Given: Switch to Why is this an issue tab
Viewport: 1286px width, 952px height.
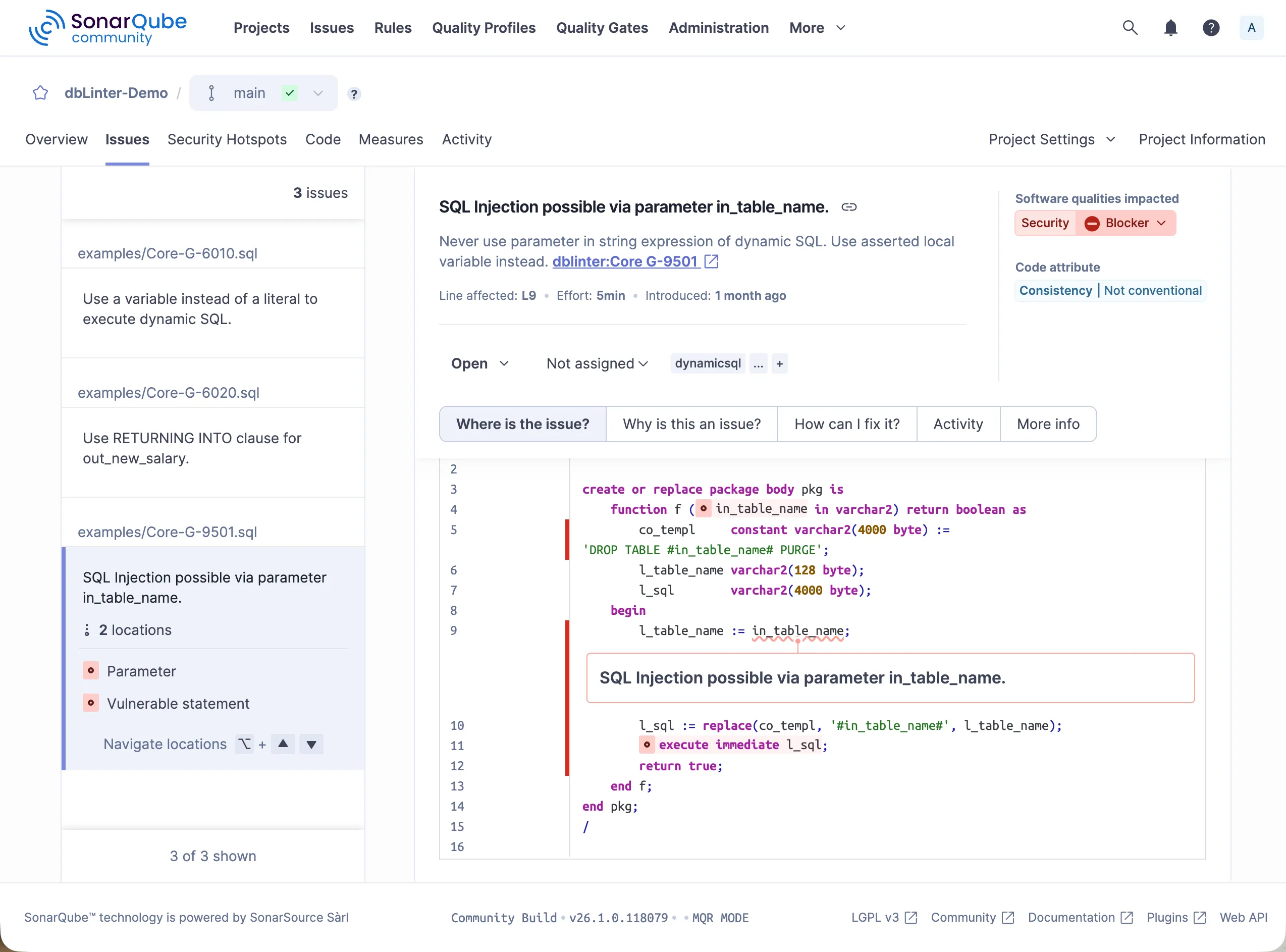Looking at the screenshot, I should (691, 424).
